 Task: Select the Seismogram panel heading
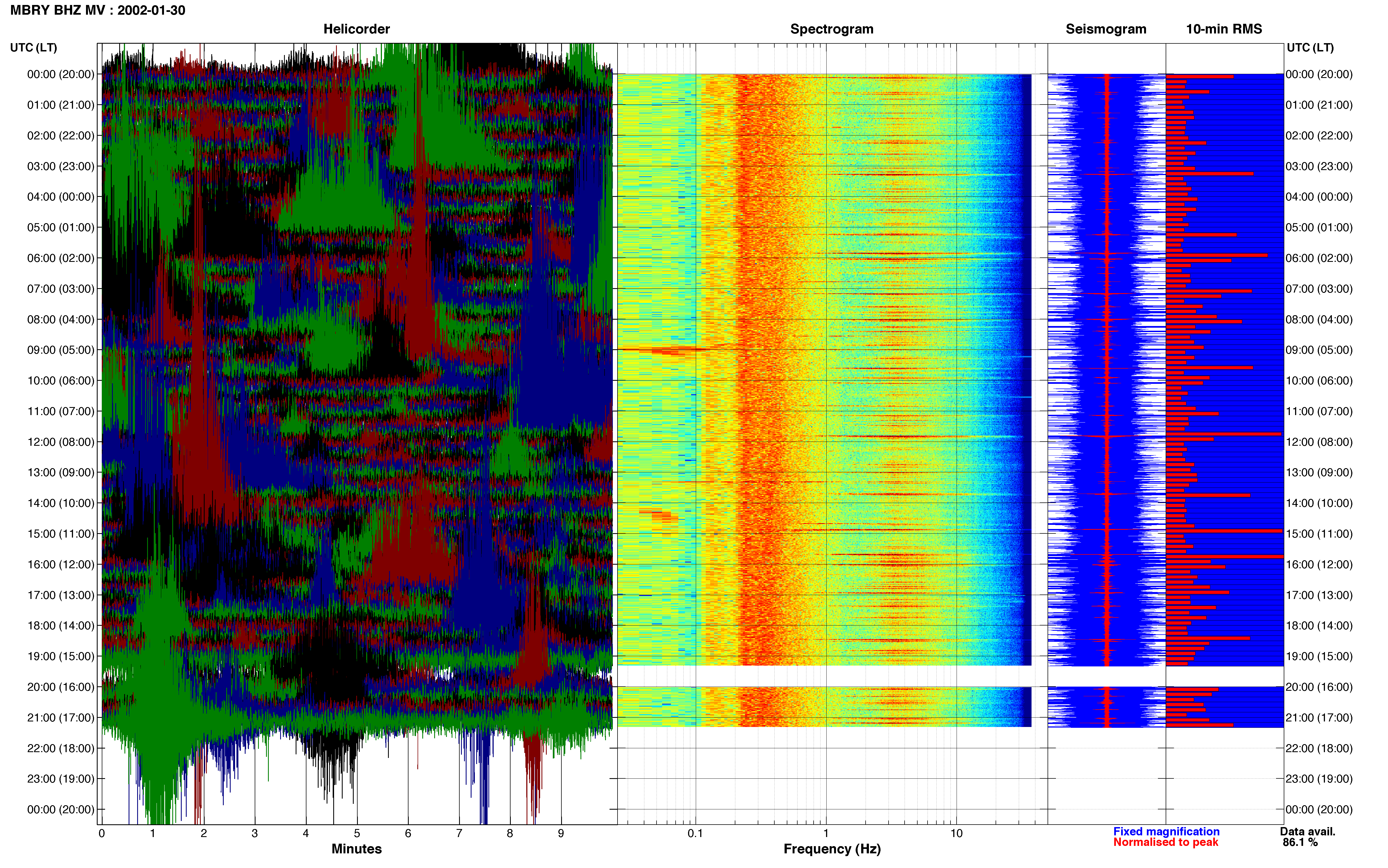(x=1106, y=29)
